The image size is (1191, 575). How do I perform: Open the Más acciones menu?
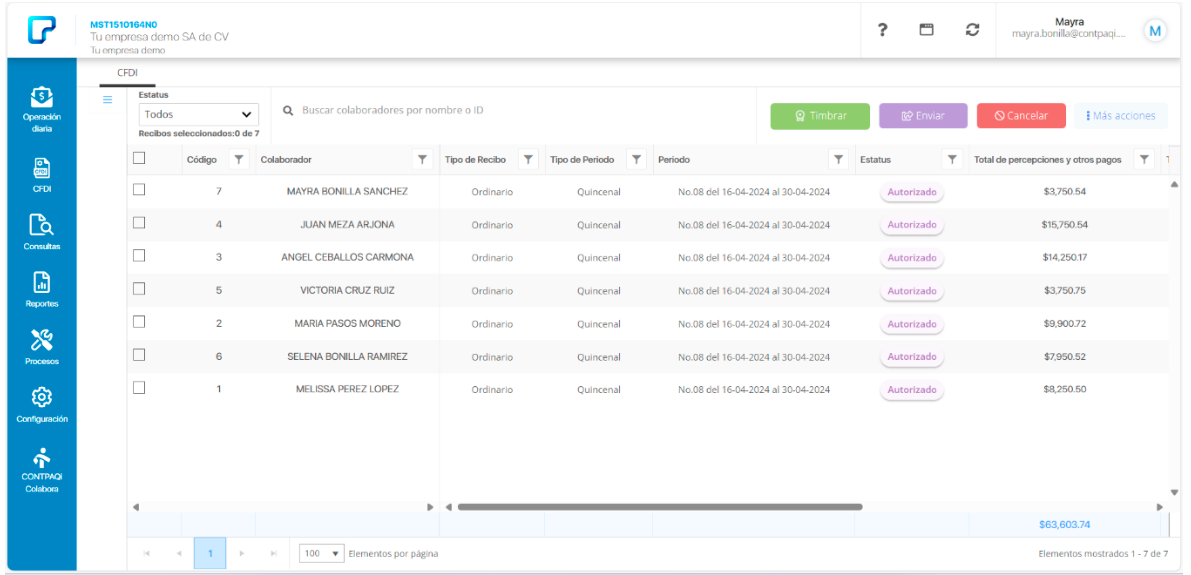coord(1119,116)
